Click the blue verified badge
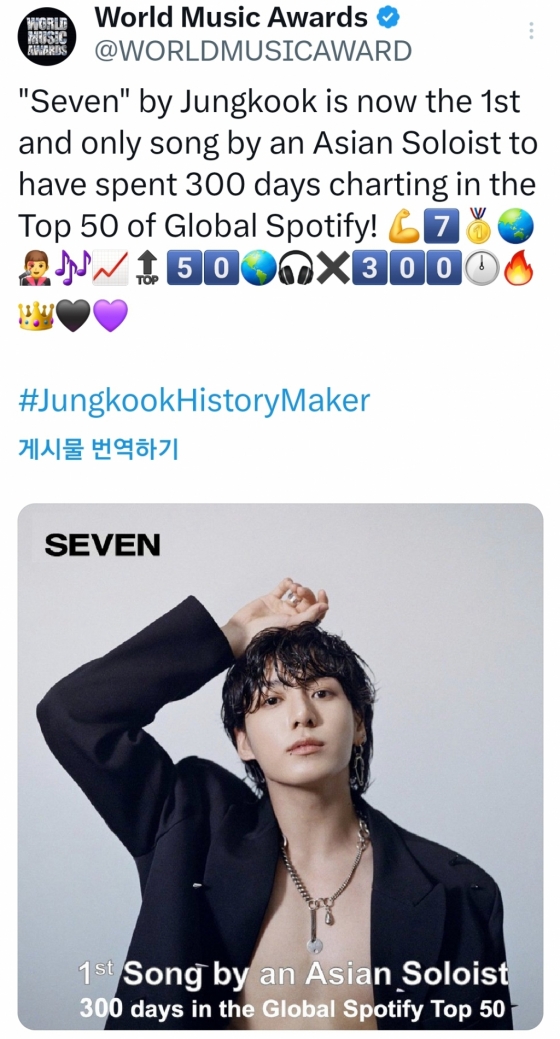Viewport: 560px width, 1039px height. pos(388,19)
